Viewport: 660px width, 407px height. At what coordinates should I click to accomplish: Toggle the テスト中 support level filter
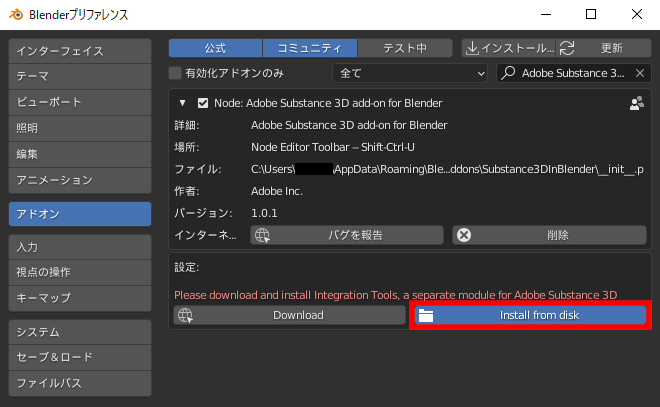(x=405, y=48)
